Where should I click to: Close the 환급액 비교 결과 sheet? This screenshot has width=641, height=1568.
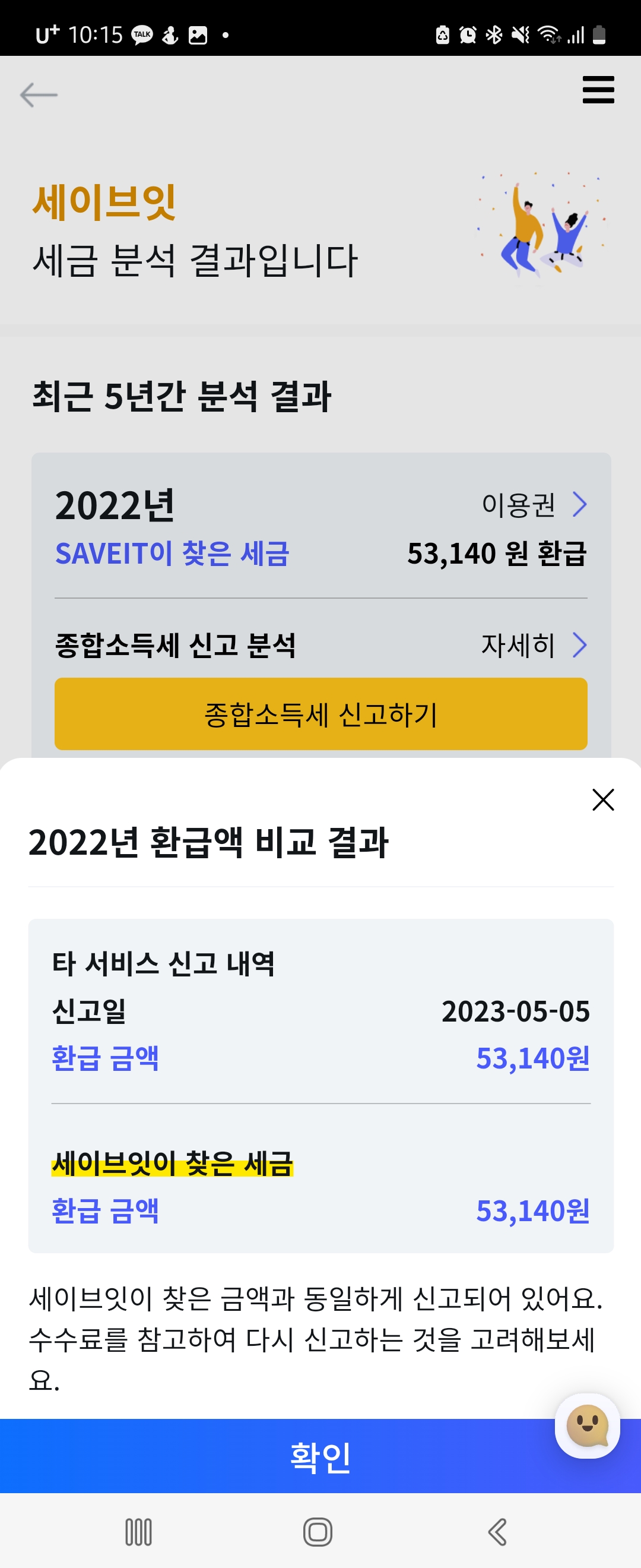(x=602, y=799)
